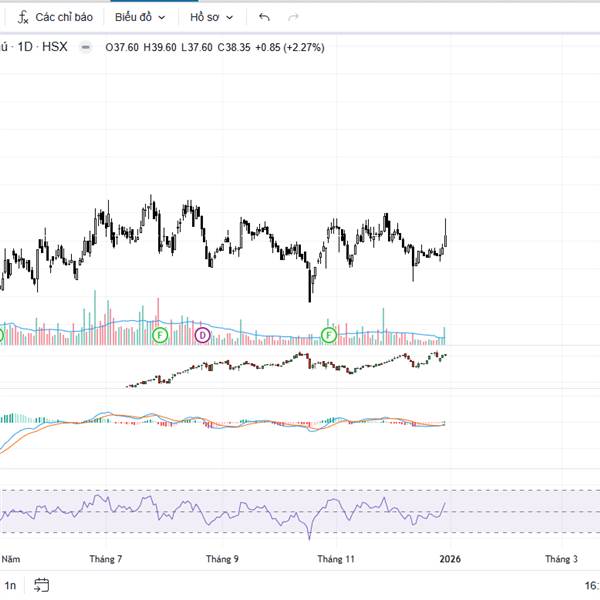Click the fx icon beside Các chỉ báo
Image resolution: width=600 pixels, height=600 pixels.
coord(23,17)
